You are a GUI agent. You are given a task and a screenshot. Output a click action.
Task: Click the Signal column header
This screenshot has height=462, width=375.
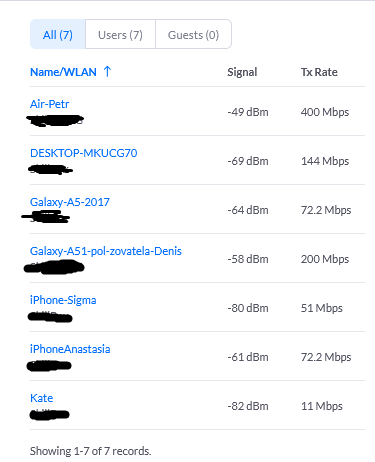[242, 72]
